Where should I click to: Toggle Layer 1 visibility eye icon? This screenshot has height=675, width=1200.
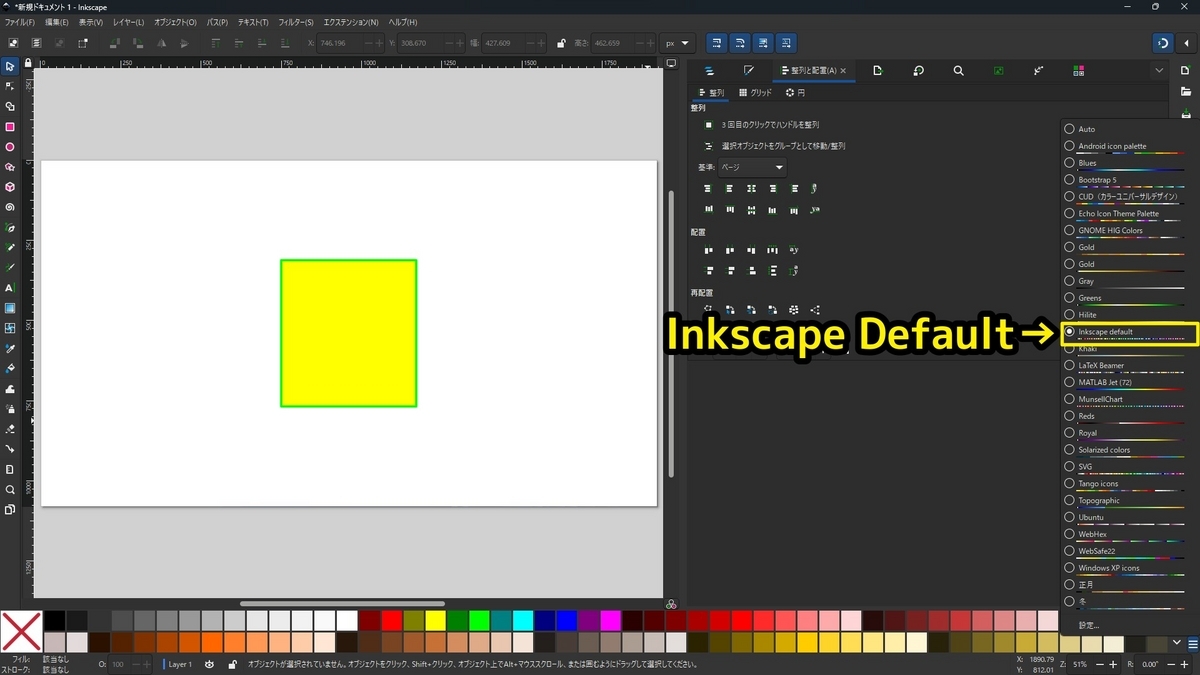click(x=210, y=663)
